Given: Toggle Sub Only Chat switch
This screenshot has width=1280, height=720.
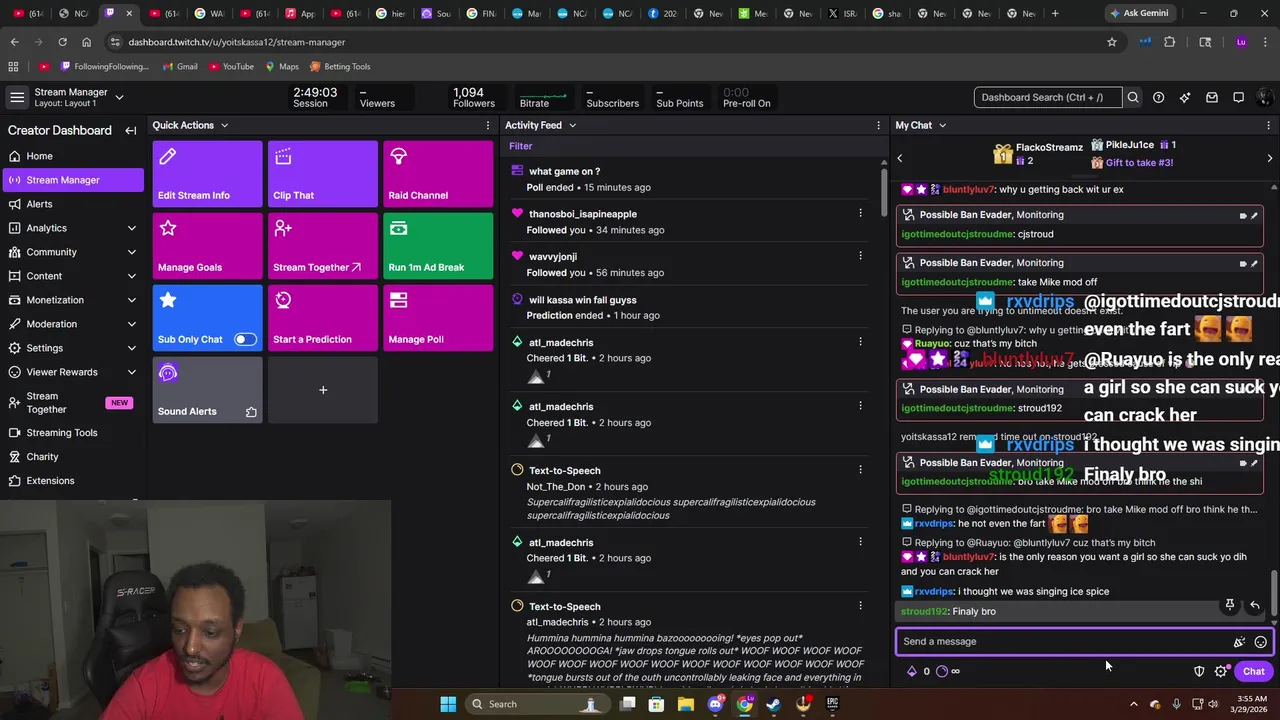Looking at the screenshot, I should click(x=245, y=339).
